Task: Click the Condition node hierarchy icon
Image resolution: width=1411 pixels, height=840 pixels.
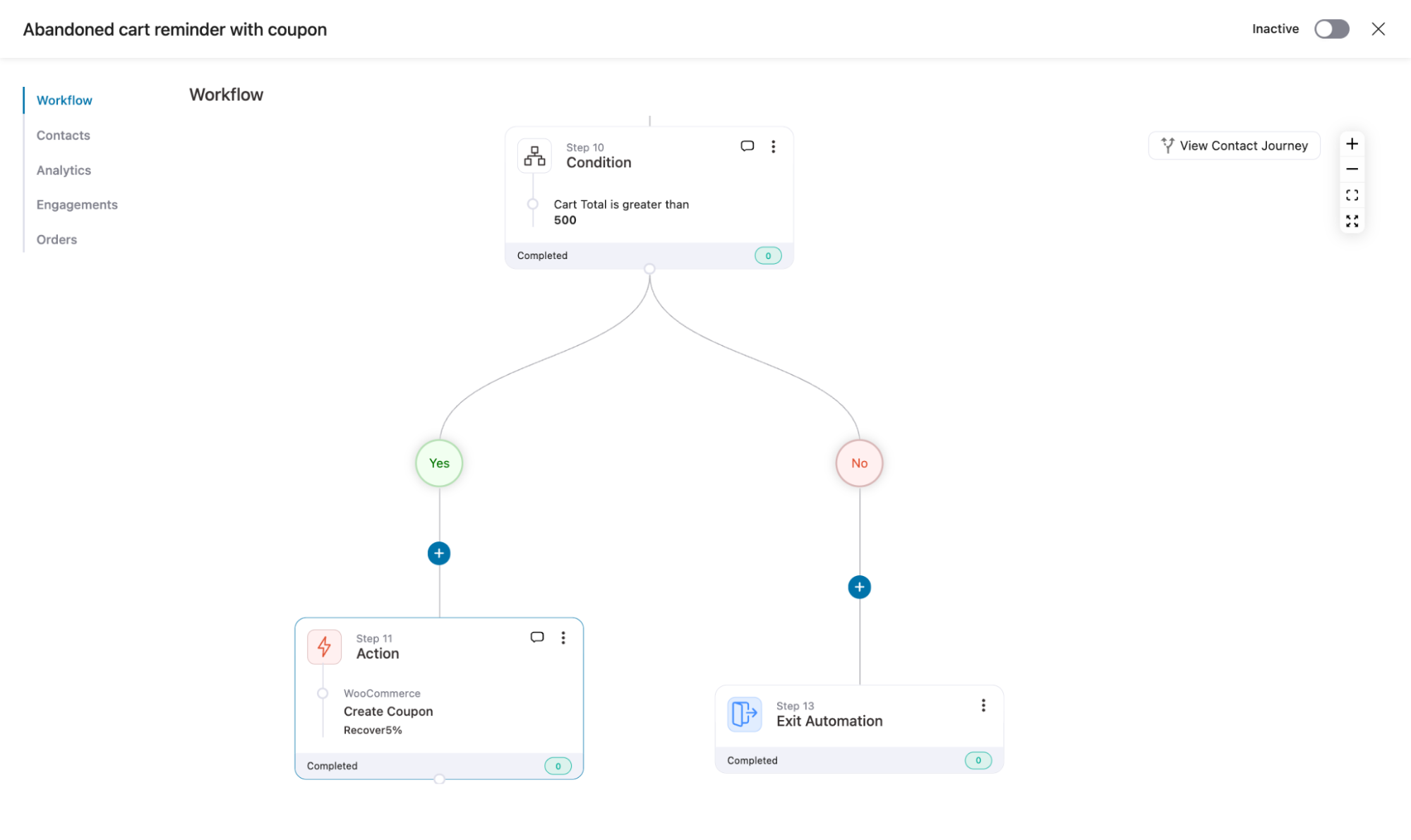Action: point(534,155)
